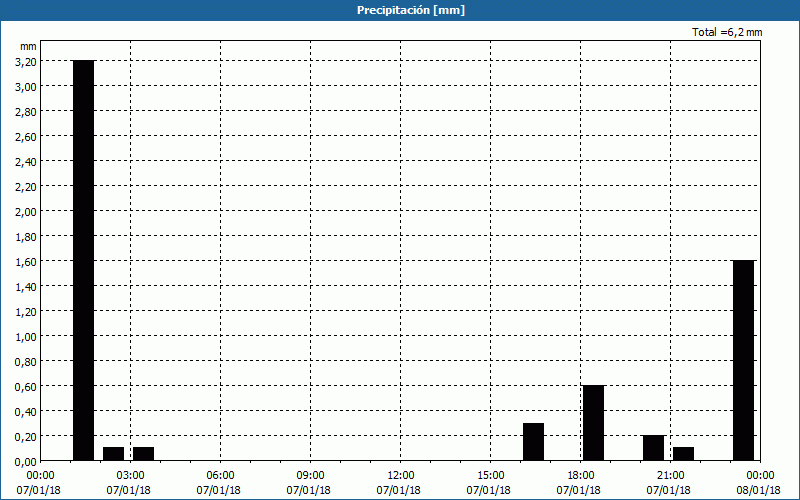Select the y-axis origin label 0,00
Screen dimensions: 800x500
click(26, 461)
